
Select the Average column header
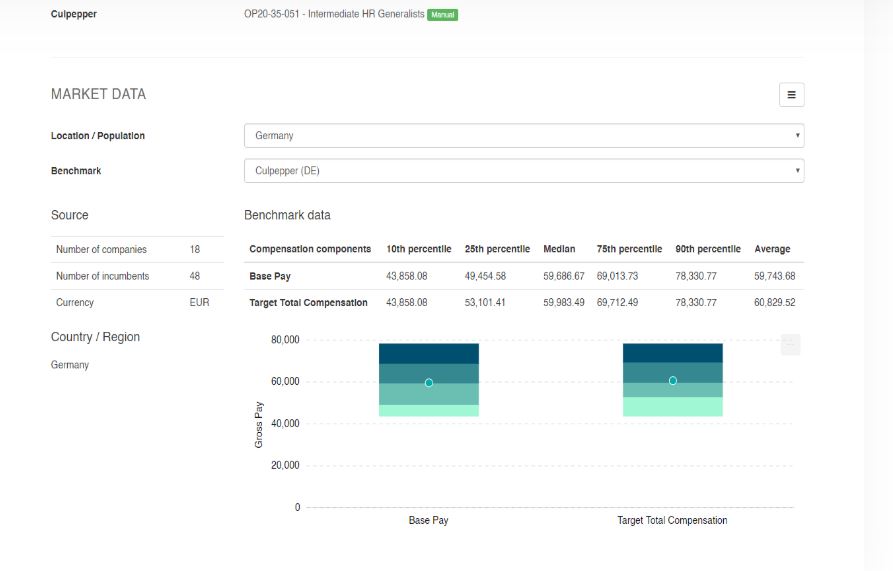pos(772,249)
